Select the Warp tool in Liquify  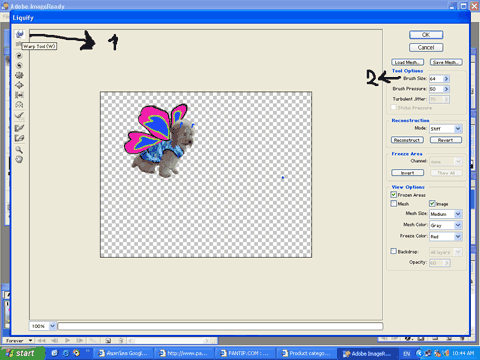(19, 34)
